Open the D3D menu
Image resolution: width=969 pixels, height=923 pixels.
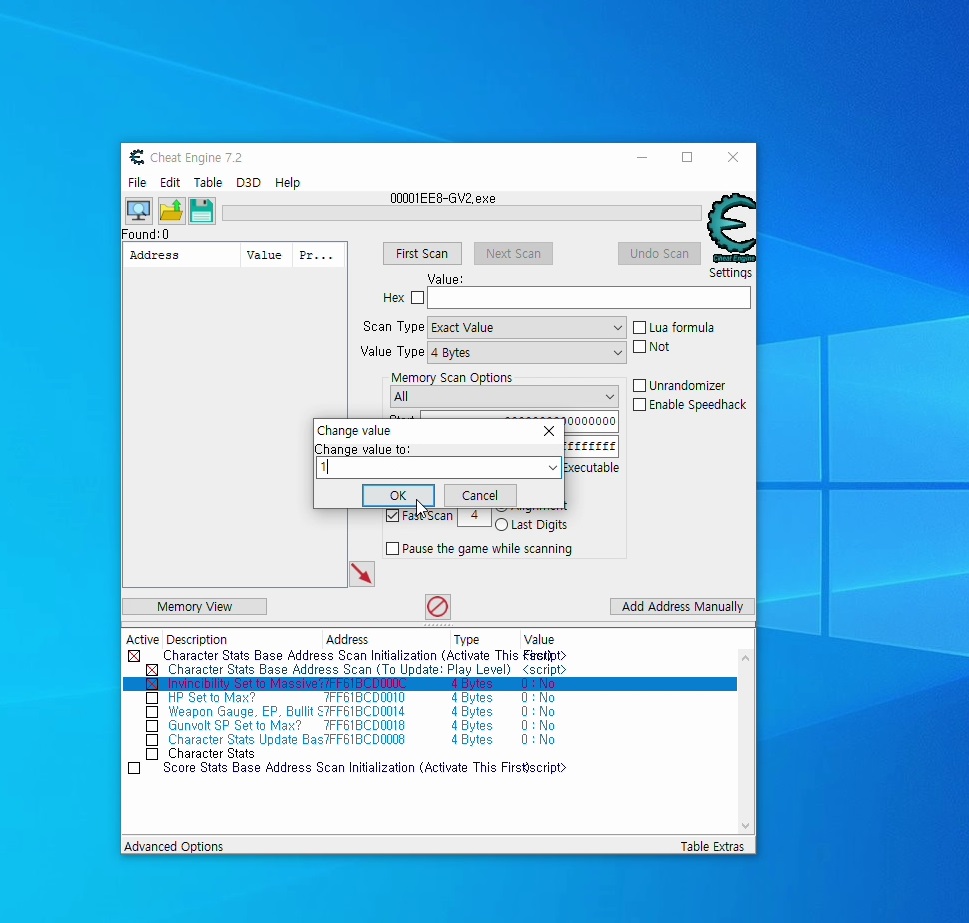pos(248,183)
